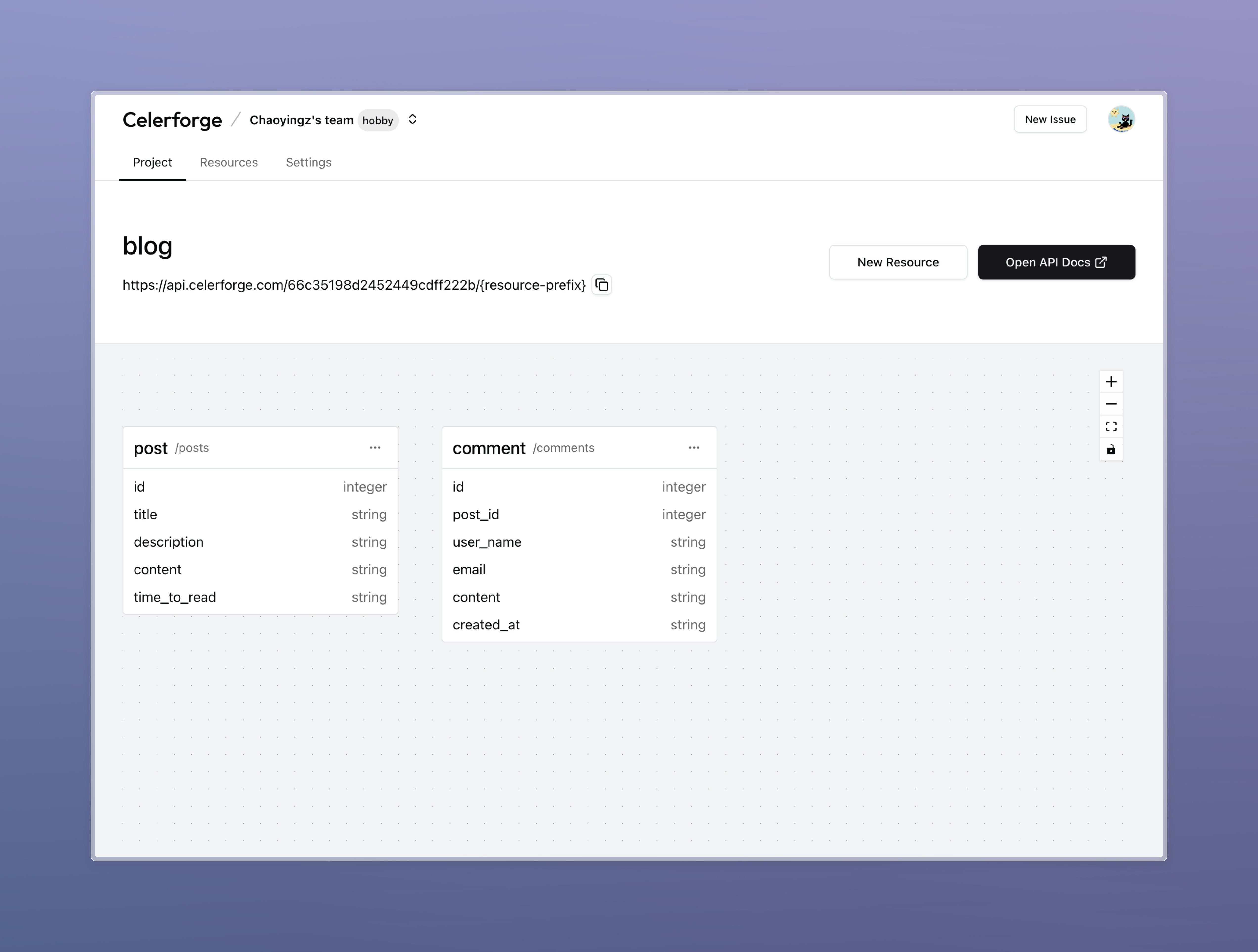Open the comment resource more options menu

click(x=694, y=448)
